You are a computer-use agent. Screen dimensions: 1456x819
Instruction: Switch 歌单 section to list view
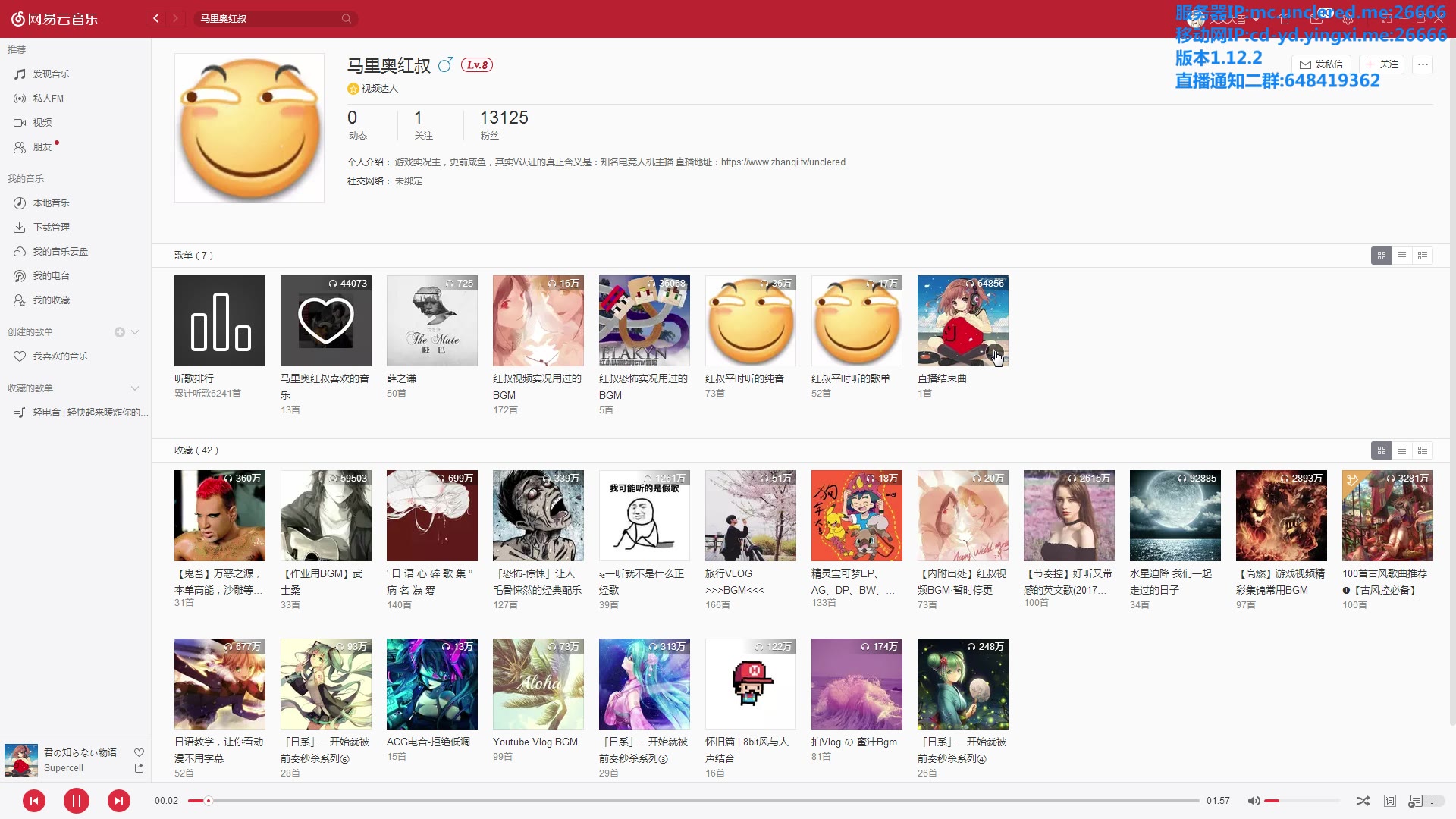point(1402,256)
